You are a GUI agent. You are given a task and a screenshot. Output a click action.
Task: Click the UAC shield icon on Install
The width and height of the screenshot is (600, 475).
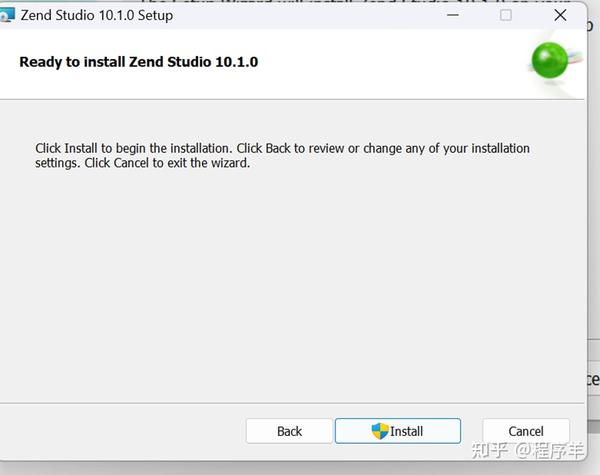380,431
